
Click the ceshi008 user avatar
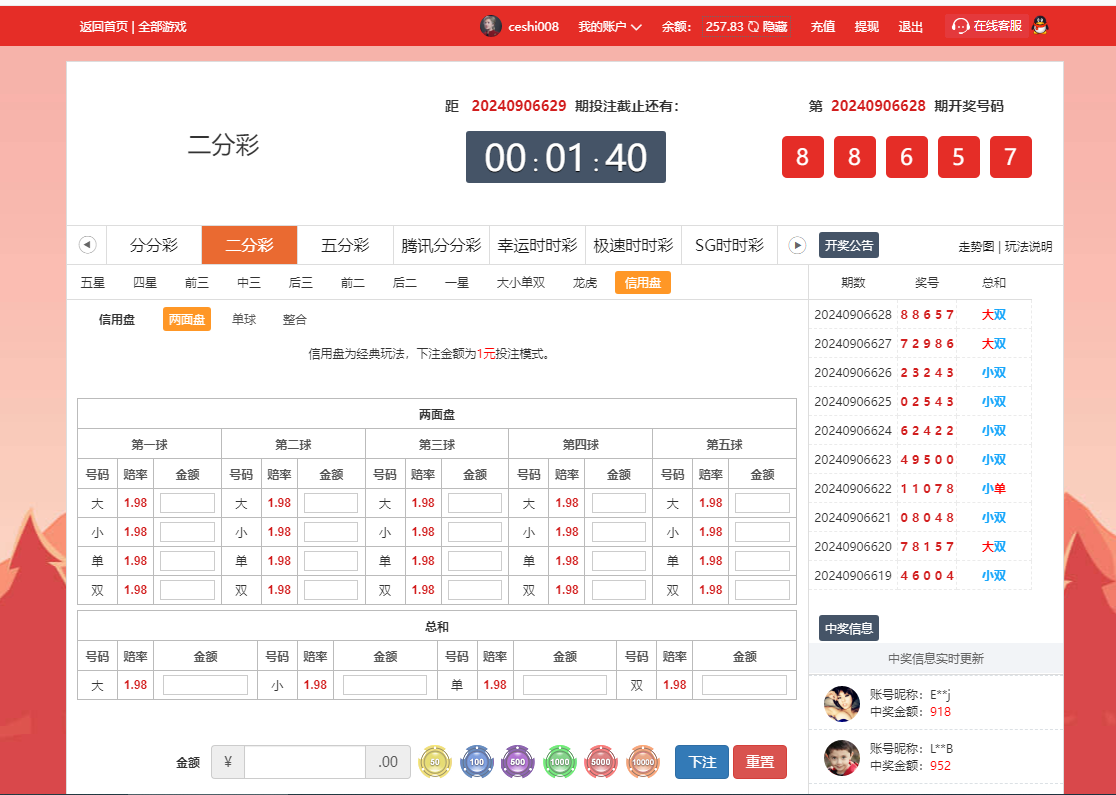(x=490, y=26)
